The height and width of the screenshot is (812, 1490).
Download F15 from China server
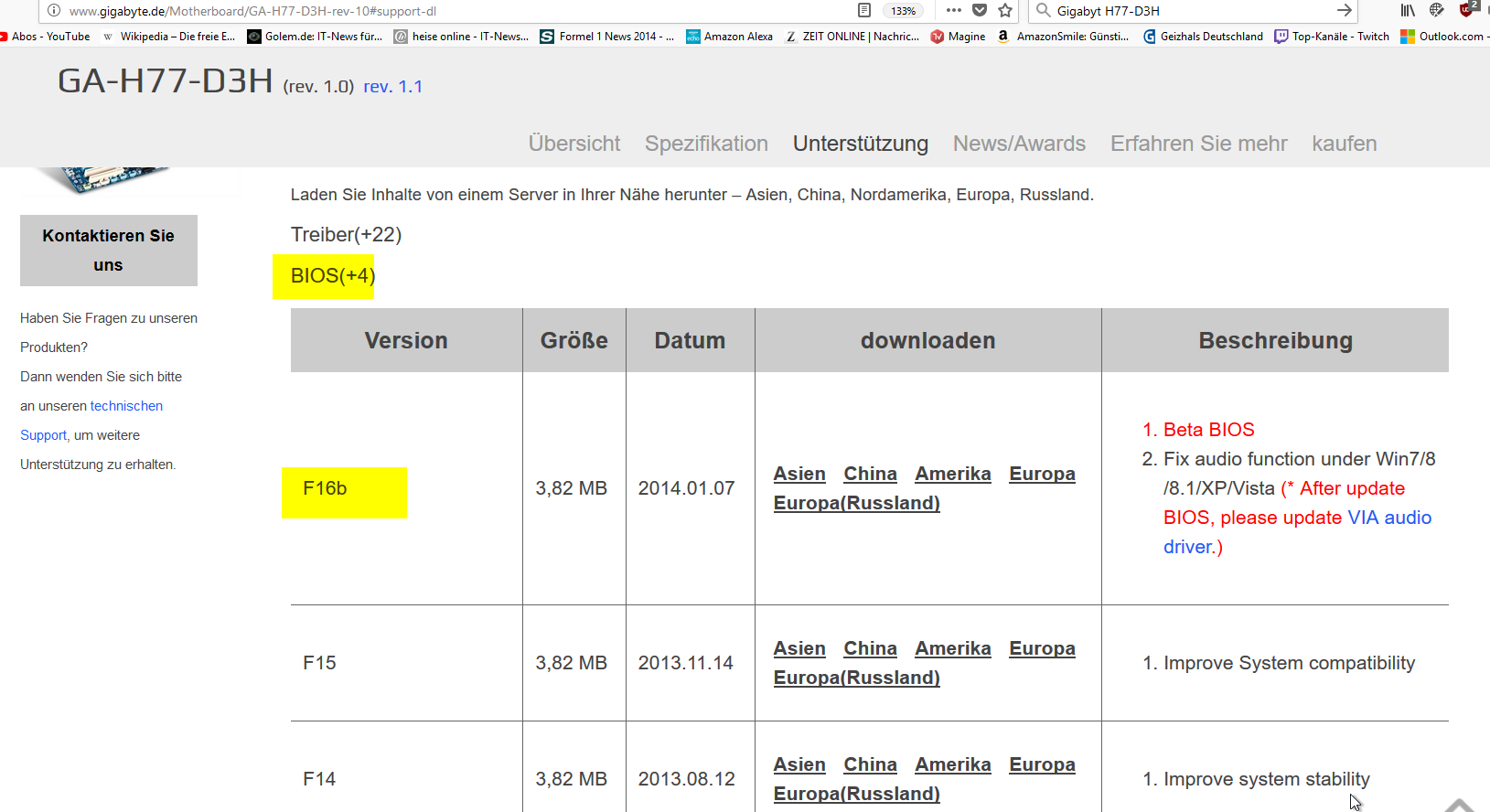tap(870, 648)
